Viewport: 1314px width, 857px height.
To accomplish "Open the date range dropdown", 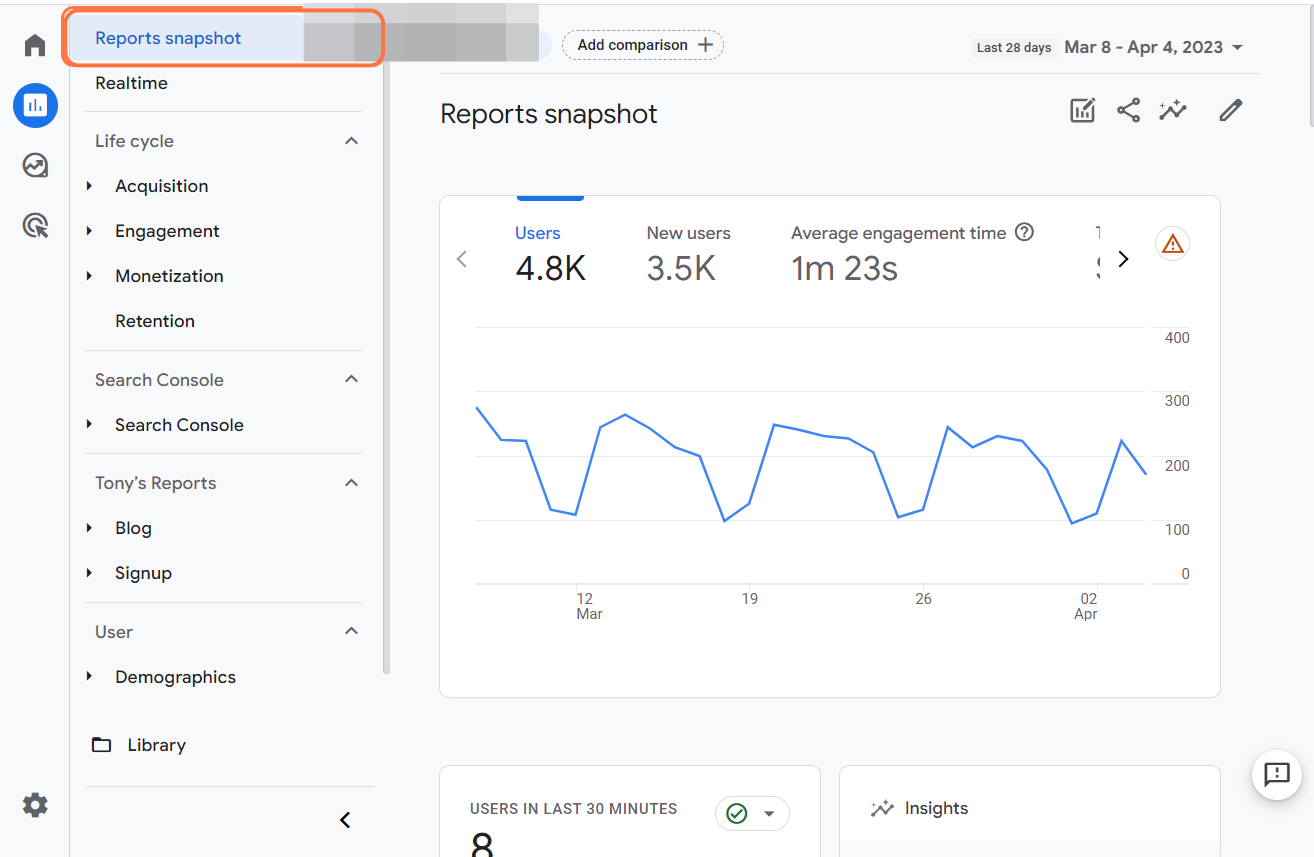I will [1154, 47].
